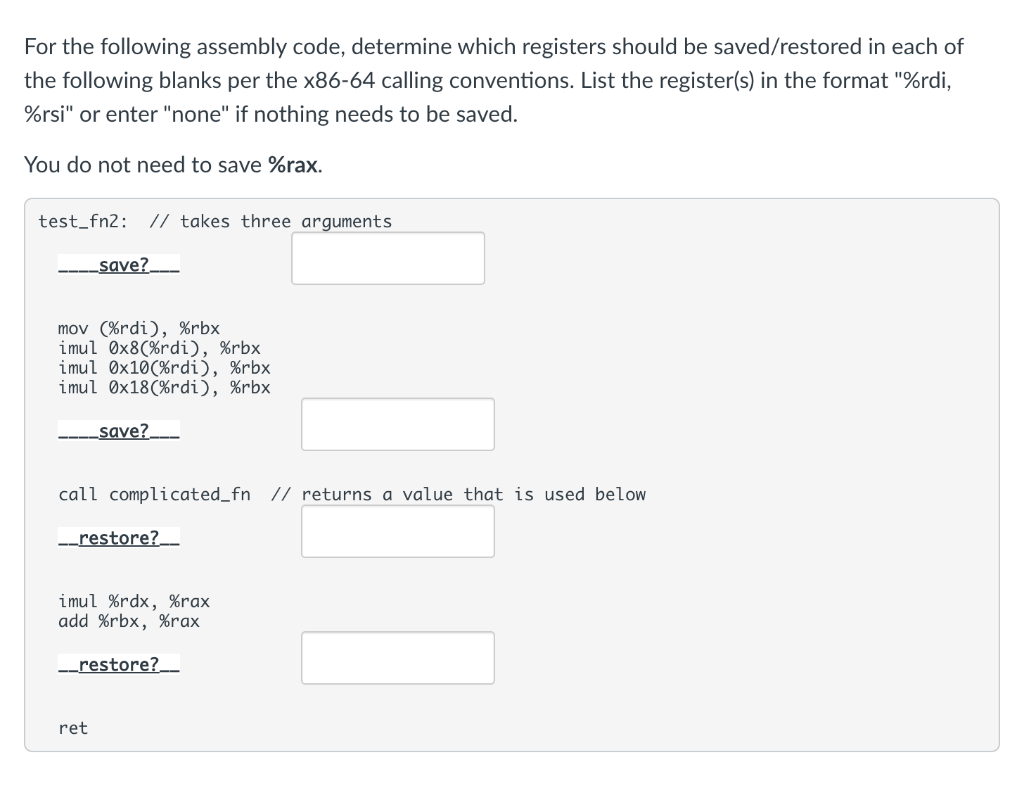Click the first restore? answer field
The height and width of the screenshot is (812, 1024).
[397, 531]
